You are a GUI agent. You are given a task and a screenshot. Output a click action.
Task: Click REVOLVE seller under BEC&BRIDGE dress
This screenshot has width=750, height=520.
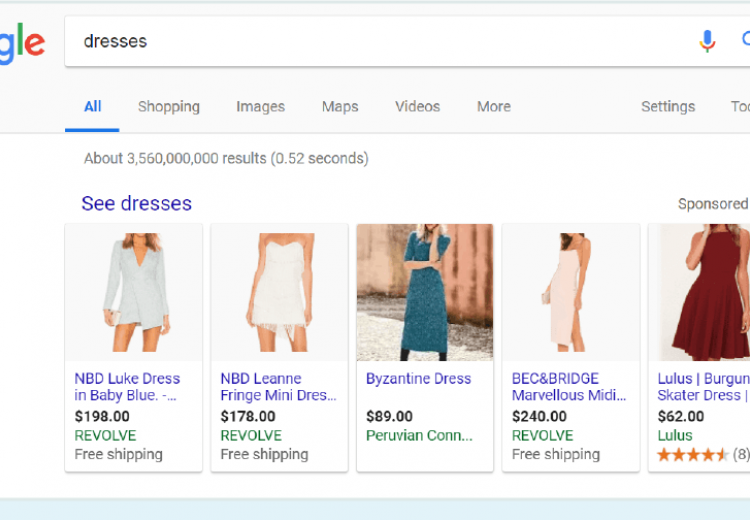542,435
